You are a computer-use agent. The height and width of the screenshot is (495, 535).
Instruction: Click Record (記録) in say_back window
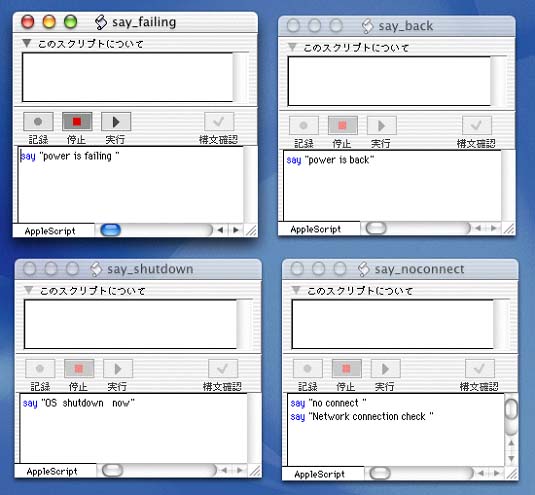(304, 125)
